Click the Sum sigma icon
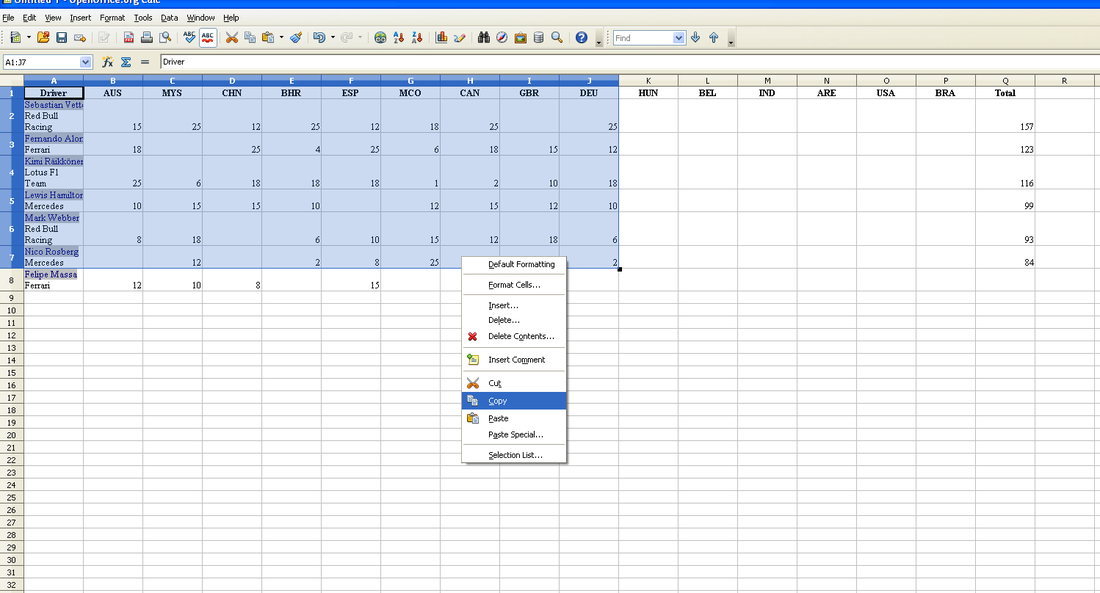 click(126, 62)
